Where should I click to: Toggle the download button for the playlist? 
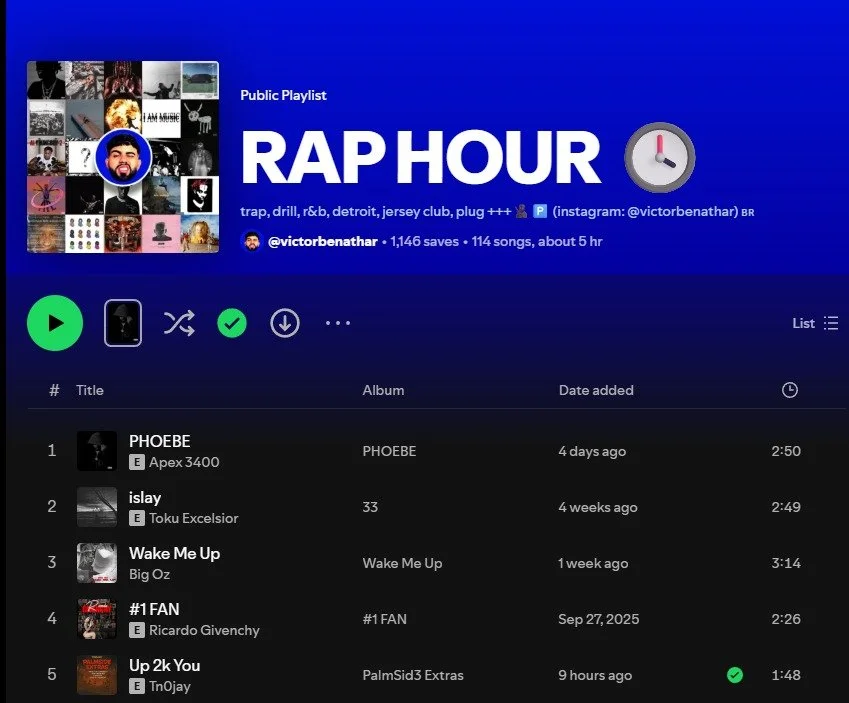tap(284, 323)
